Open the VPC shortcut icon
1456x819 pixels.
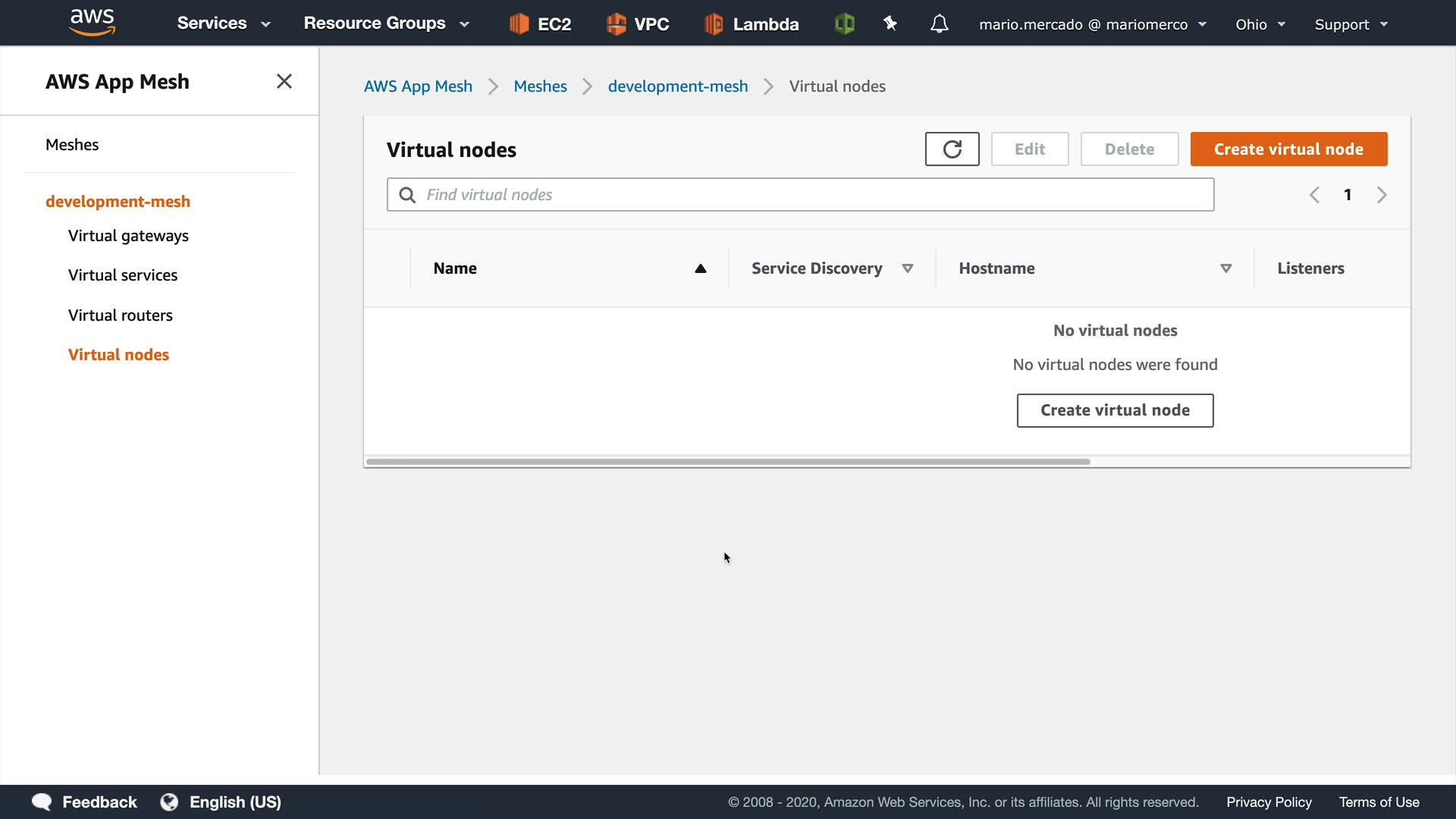[616, 24]
